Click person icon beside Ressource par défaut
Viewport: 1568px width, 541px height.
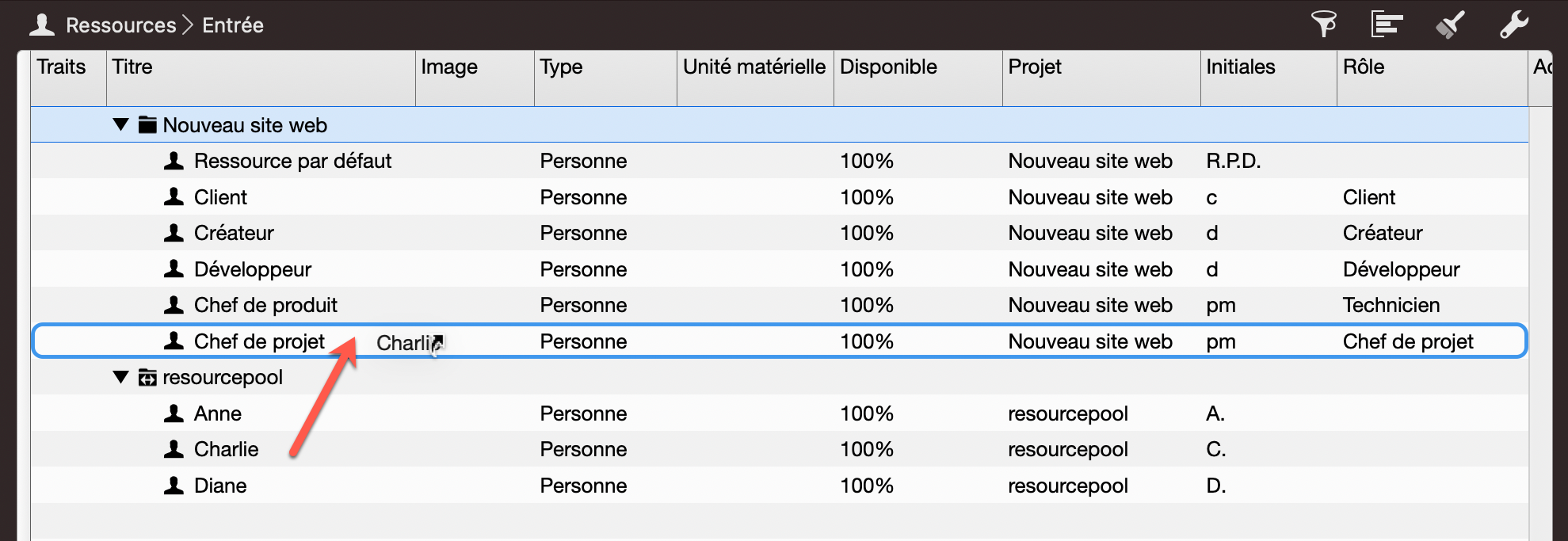pos(174,161)
